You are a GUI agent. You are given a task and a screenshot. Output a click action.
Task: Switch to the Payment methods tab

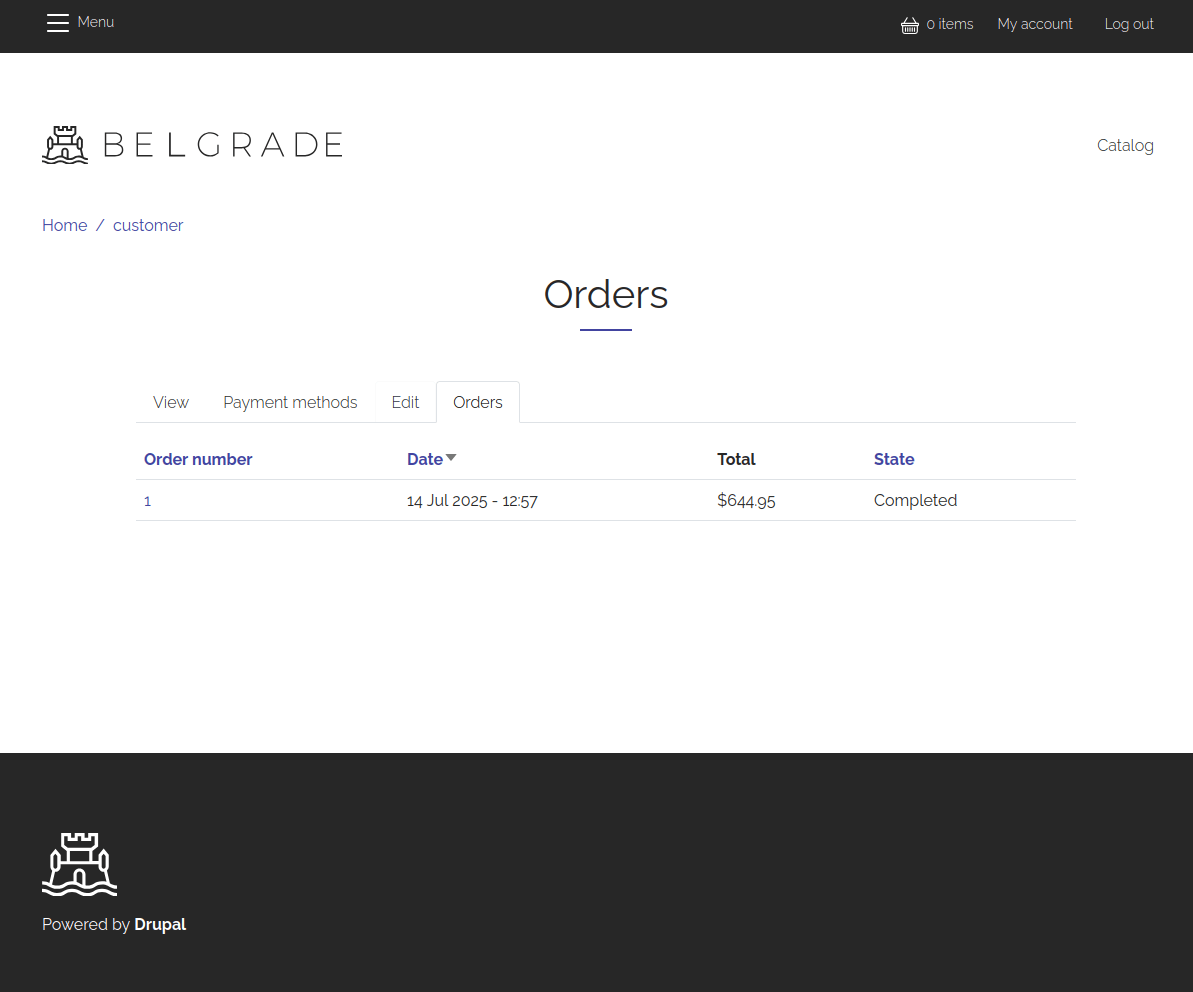[290, 402]
